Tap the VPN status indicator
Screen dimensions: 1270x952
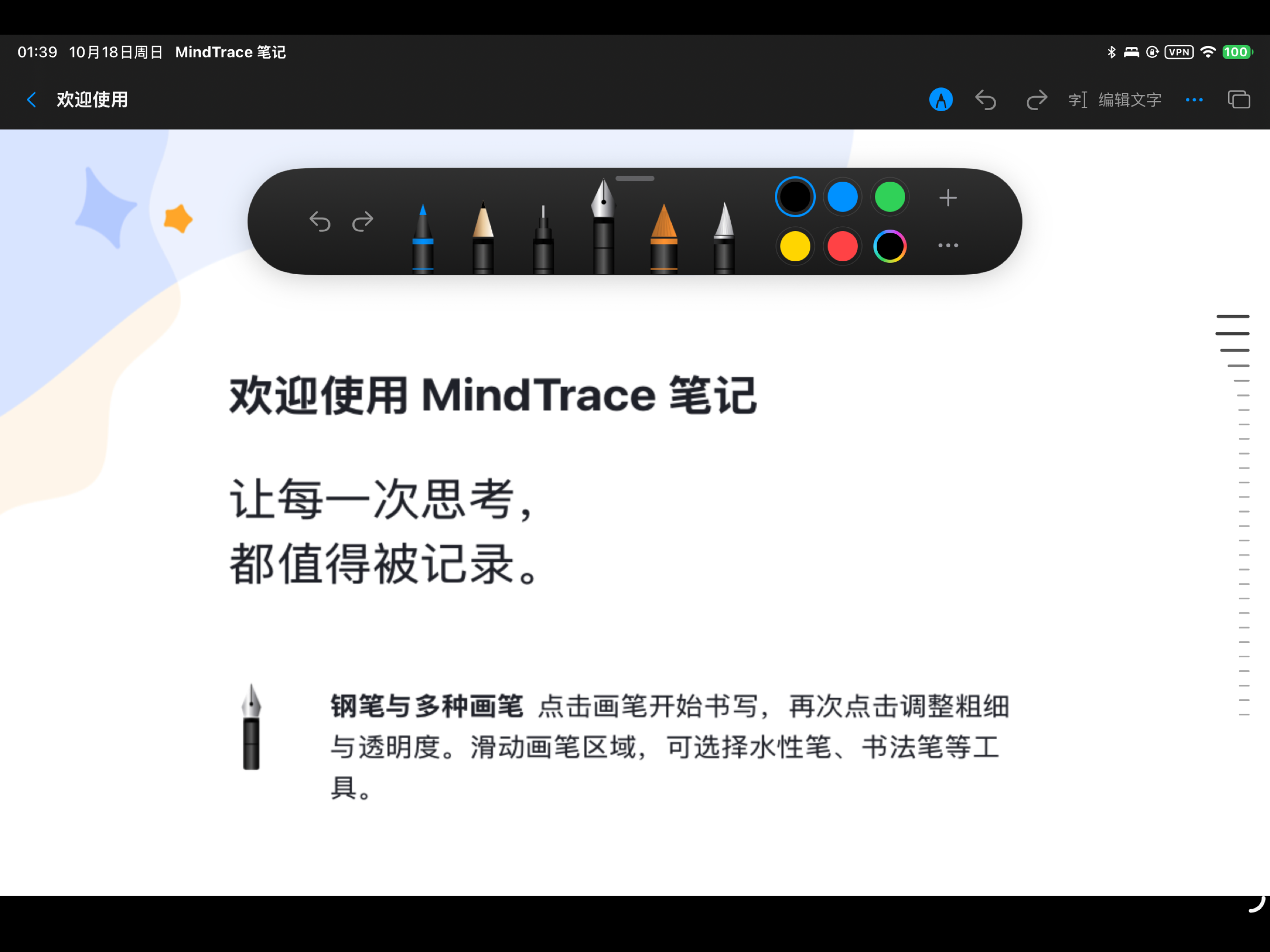1179,52
